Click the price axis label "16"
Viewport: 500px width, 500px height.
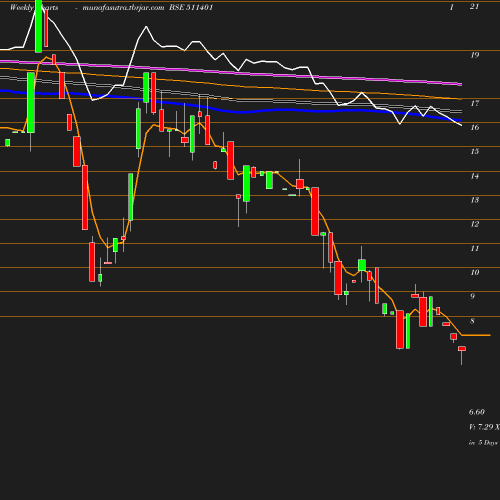pyautogui.click(x=475, y=127)
